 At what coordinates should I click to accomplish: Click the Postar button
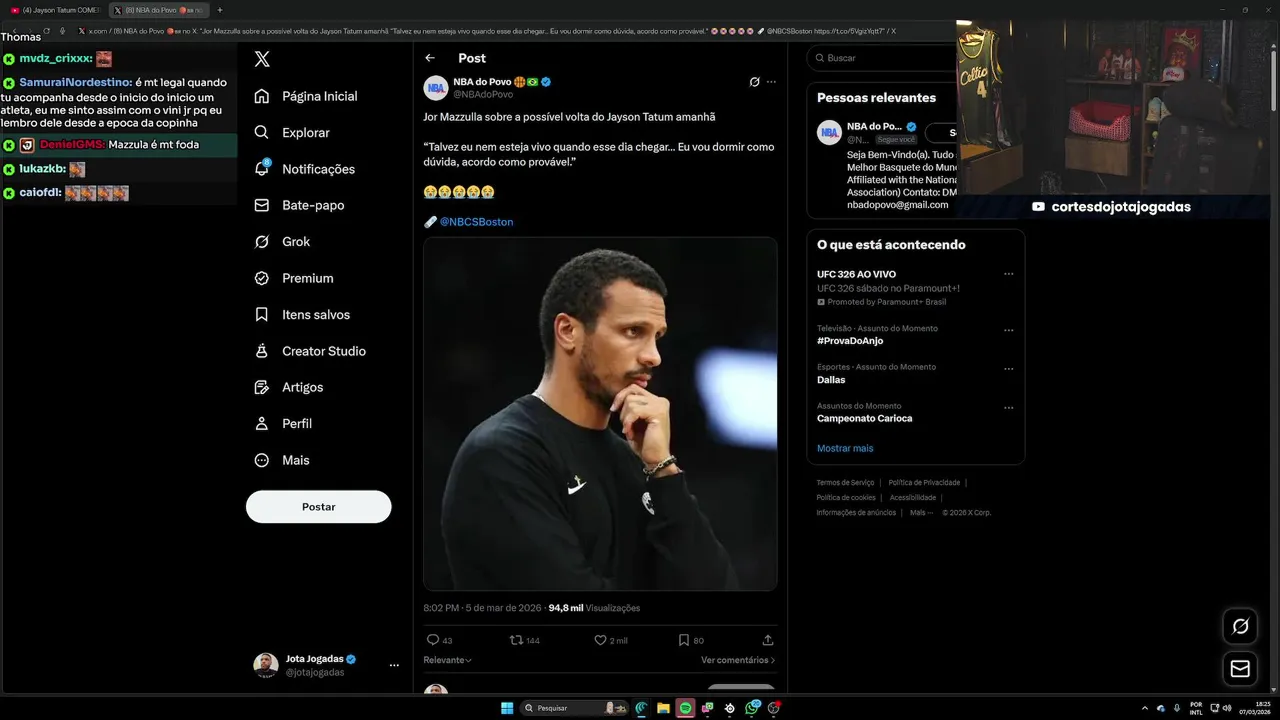pyautogui.click(x=319, y=507)
